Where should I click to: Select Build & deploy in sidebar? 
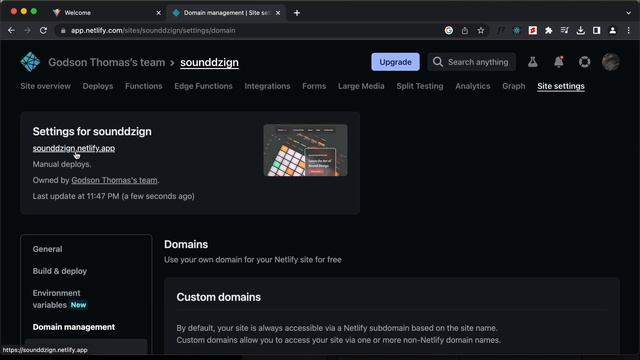60,271
